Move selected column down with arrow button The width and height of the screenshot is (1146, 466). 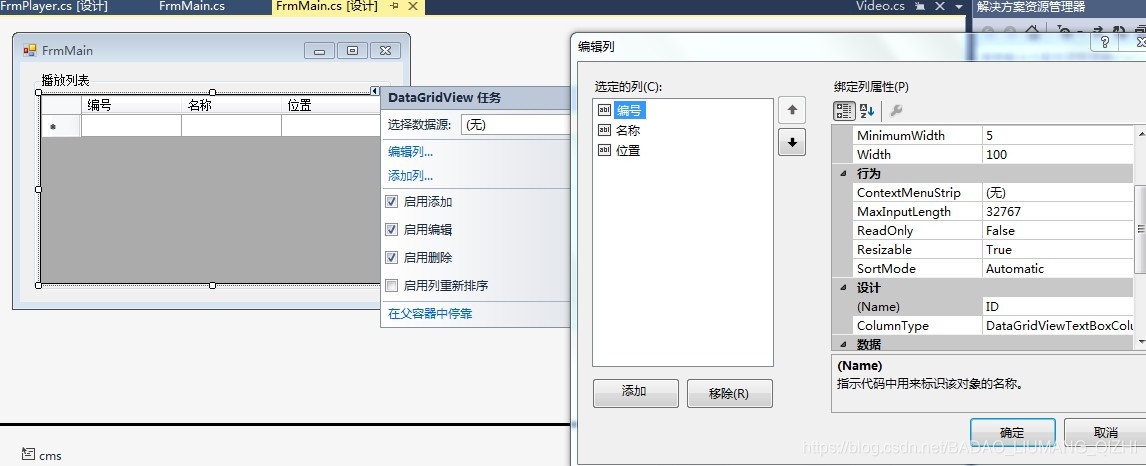click(x=792, y=142)
